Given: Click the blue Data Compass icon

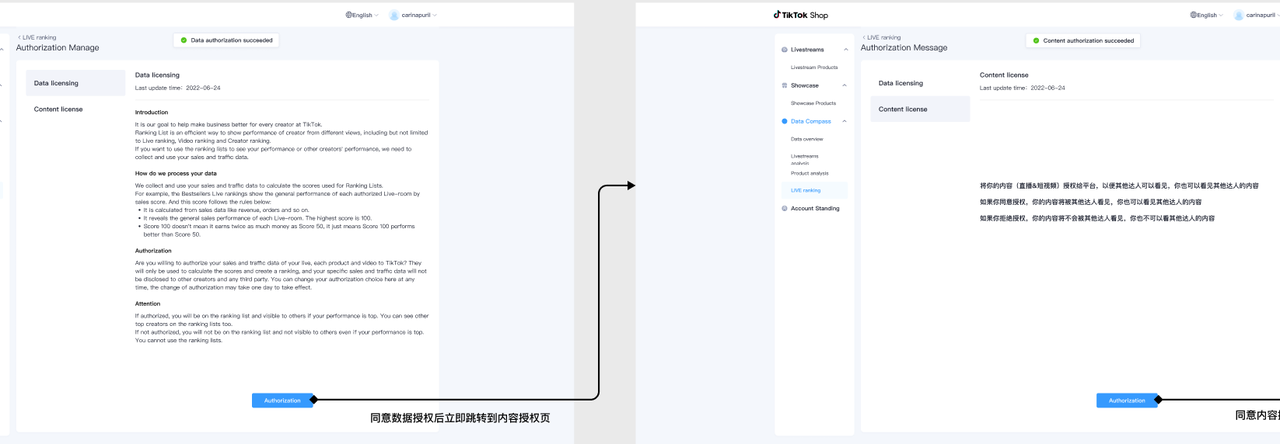Looking at the screenshot, I should point(784,121).
